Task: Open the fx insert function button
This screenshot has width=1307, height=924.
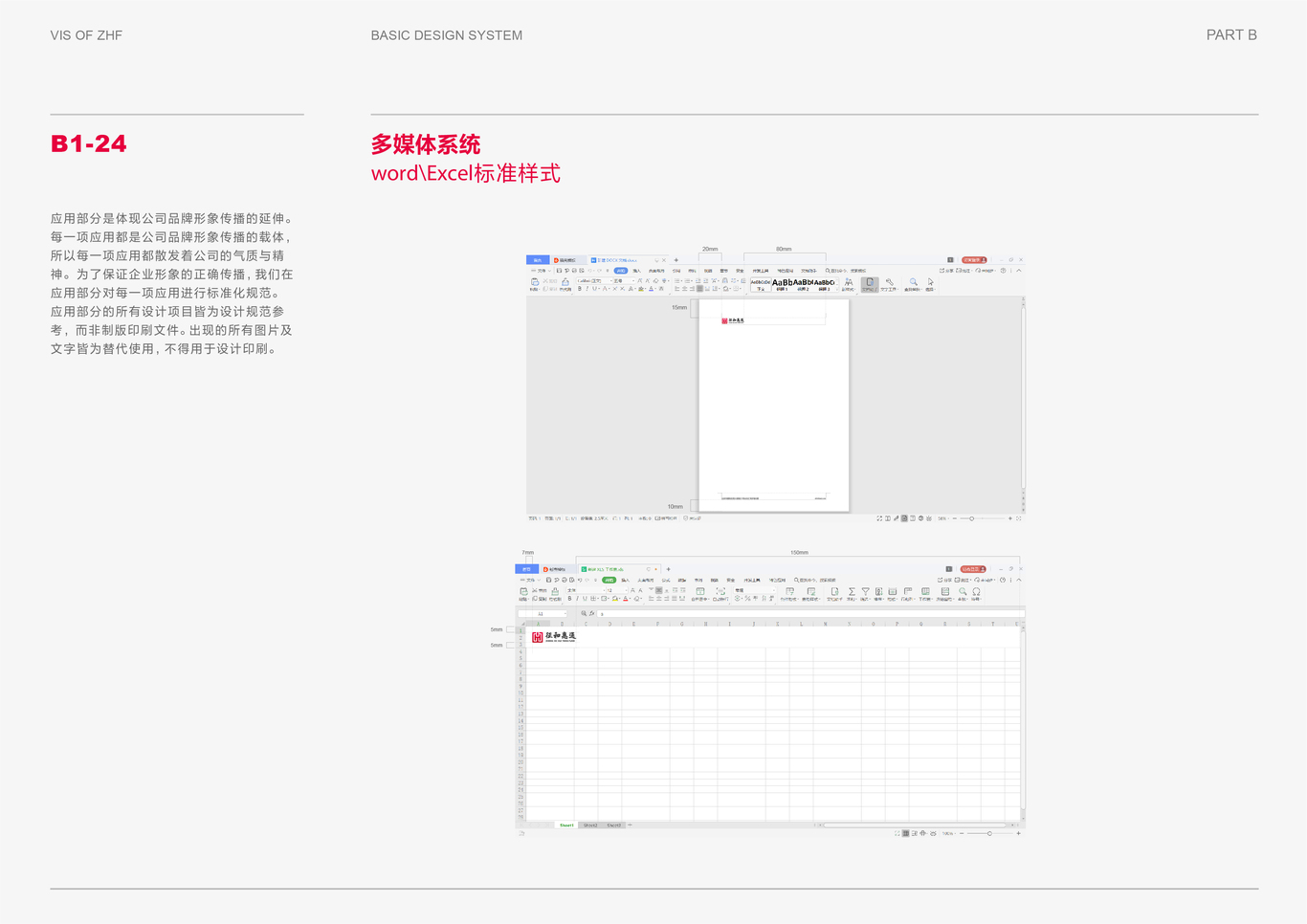Action: (x=591, y=613)
